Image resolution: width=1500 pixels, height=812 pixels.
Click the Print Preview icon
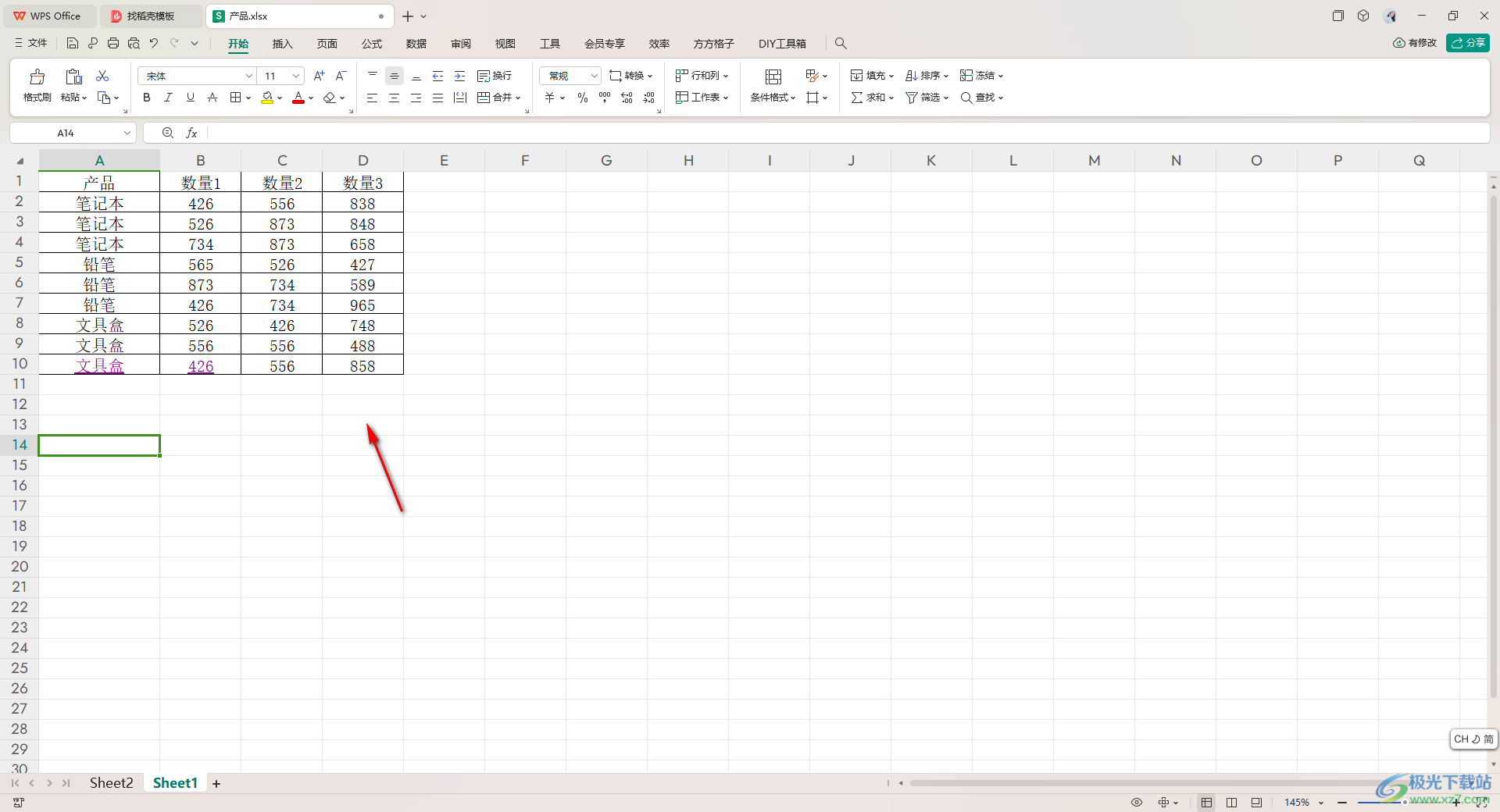[134, 43]
